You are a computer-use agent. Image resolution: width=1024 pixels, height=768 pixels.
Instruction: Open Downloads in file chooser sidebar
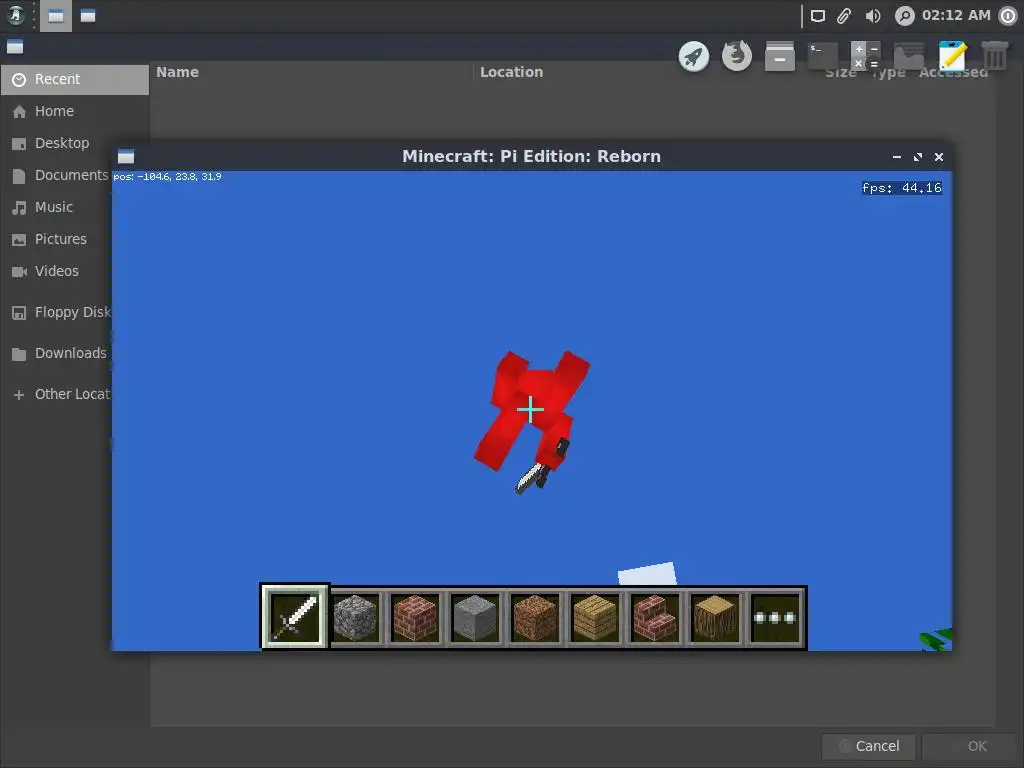tap(57, 353)
